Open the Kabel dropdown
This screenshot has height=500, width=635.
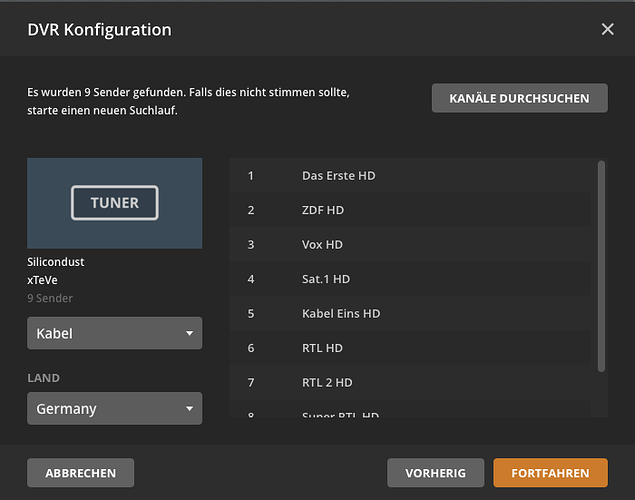tap(114, 333)
